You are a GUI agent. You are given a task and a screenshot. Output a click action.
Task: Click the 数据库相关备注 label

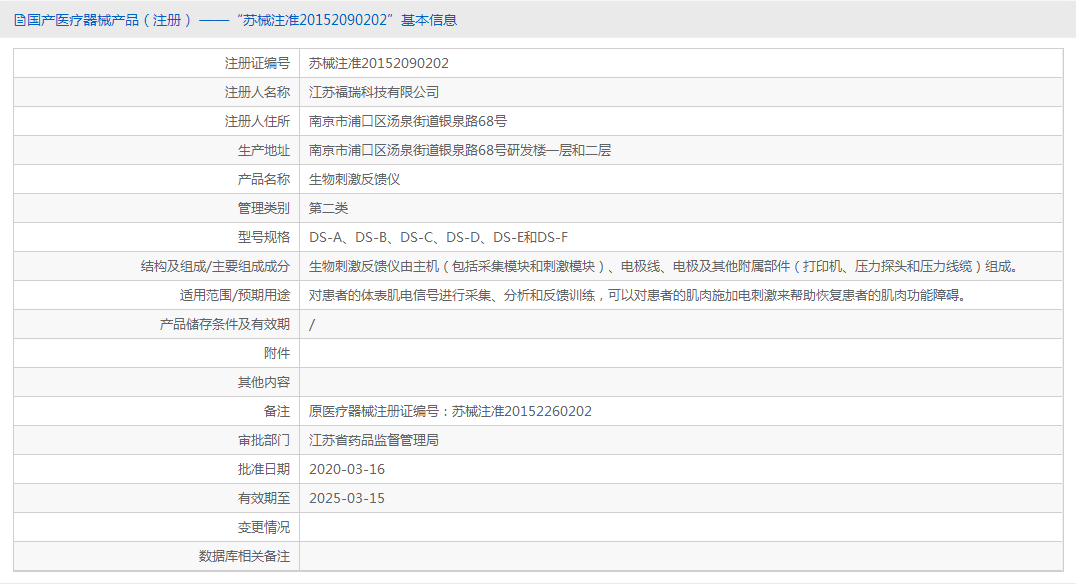(244, 556)
